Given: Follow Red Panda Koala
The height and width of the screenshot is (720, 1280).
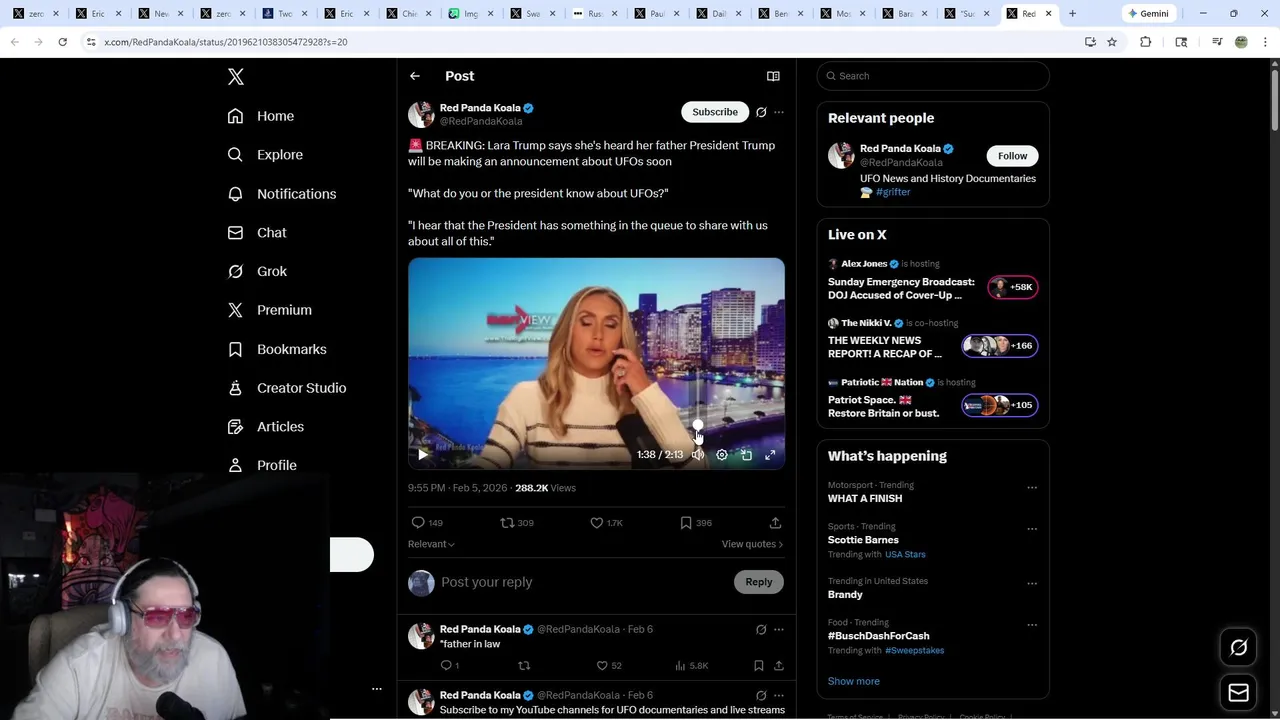Looking at the screenshot, I should coord(1012,156).
